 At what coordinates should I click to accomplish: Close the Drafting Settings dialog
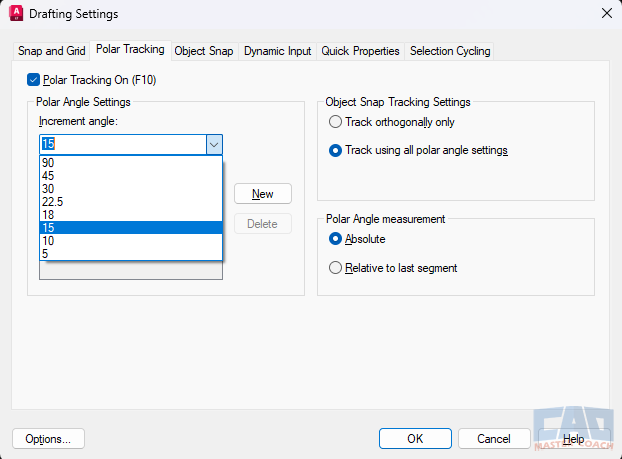click(x=607, y=13)
